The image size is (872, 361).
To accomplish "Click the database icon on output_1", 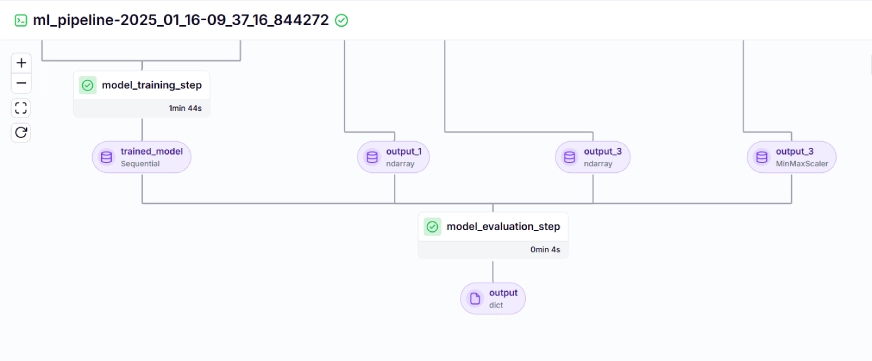I will [x=372, y=157].
